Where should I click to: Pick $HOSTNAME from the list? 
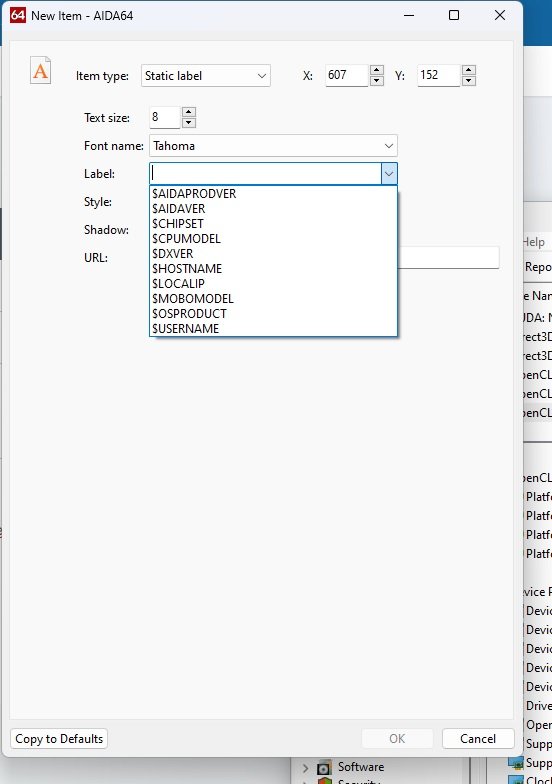[273, 268]
